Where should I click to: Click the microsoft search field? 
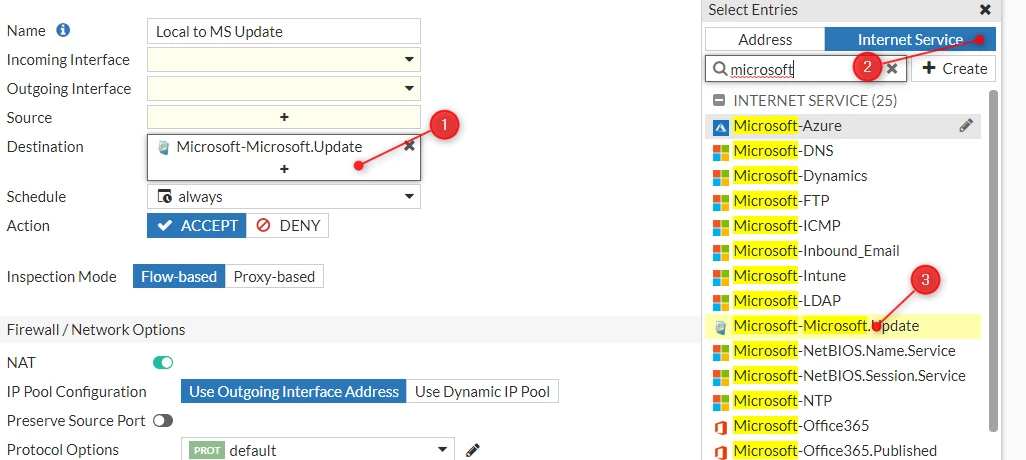tap(806, 69)
